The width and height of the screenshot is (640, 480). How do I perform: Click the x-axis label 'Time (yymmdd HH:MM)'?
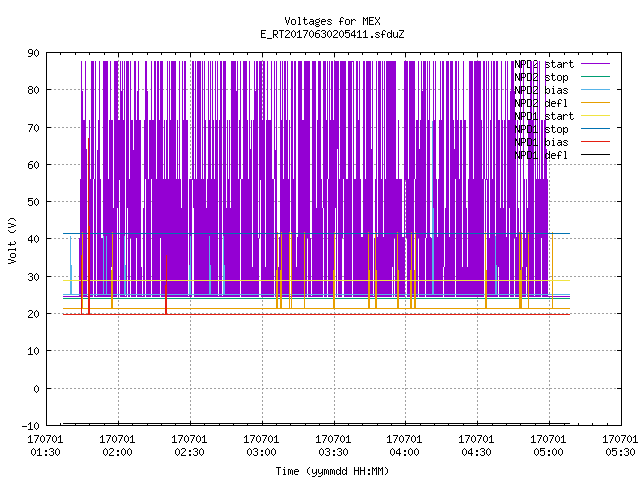point(332,471)
